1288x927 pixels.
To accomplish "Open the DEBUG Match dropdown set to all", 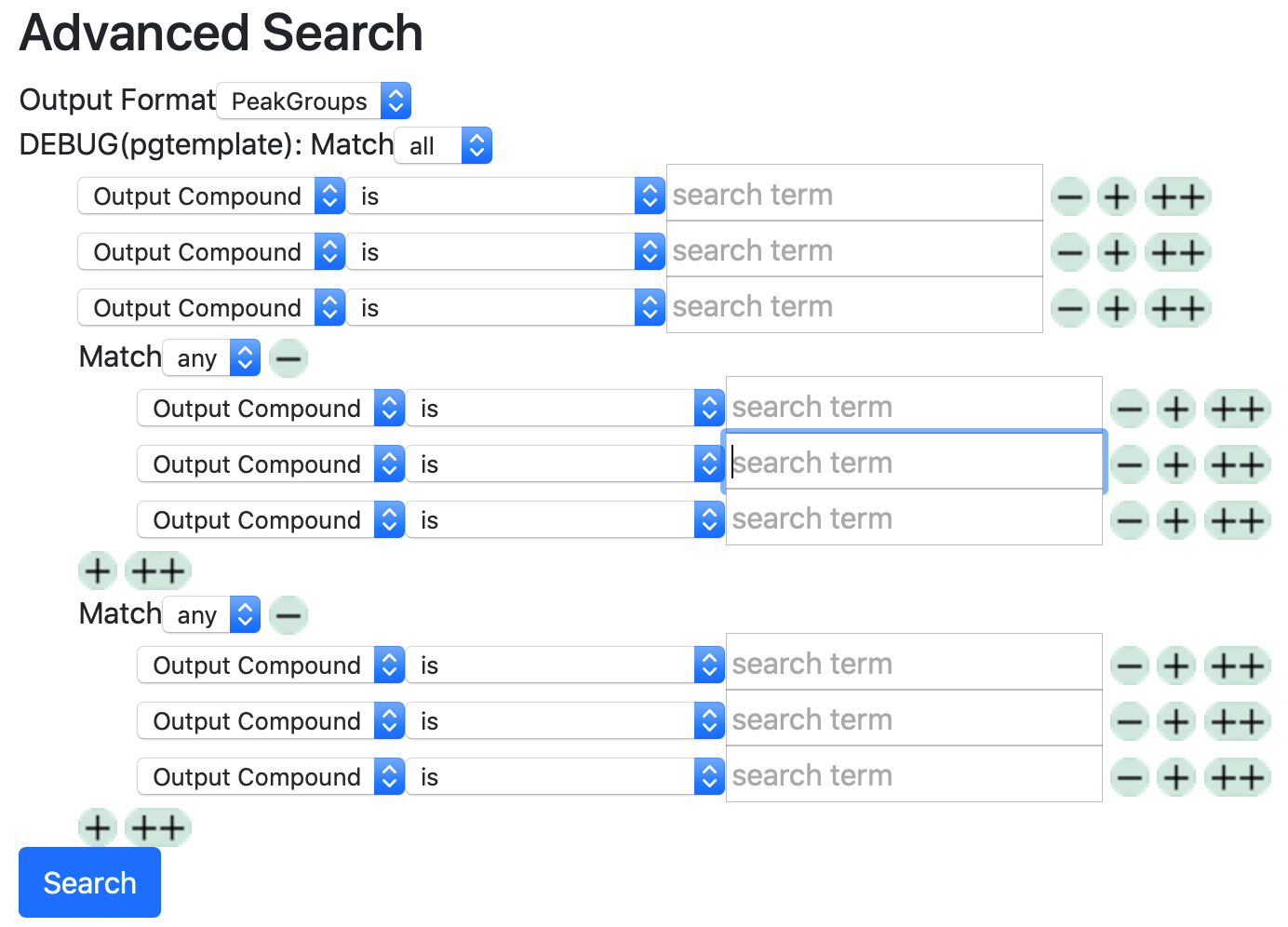I will 443,145.
